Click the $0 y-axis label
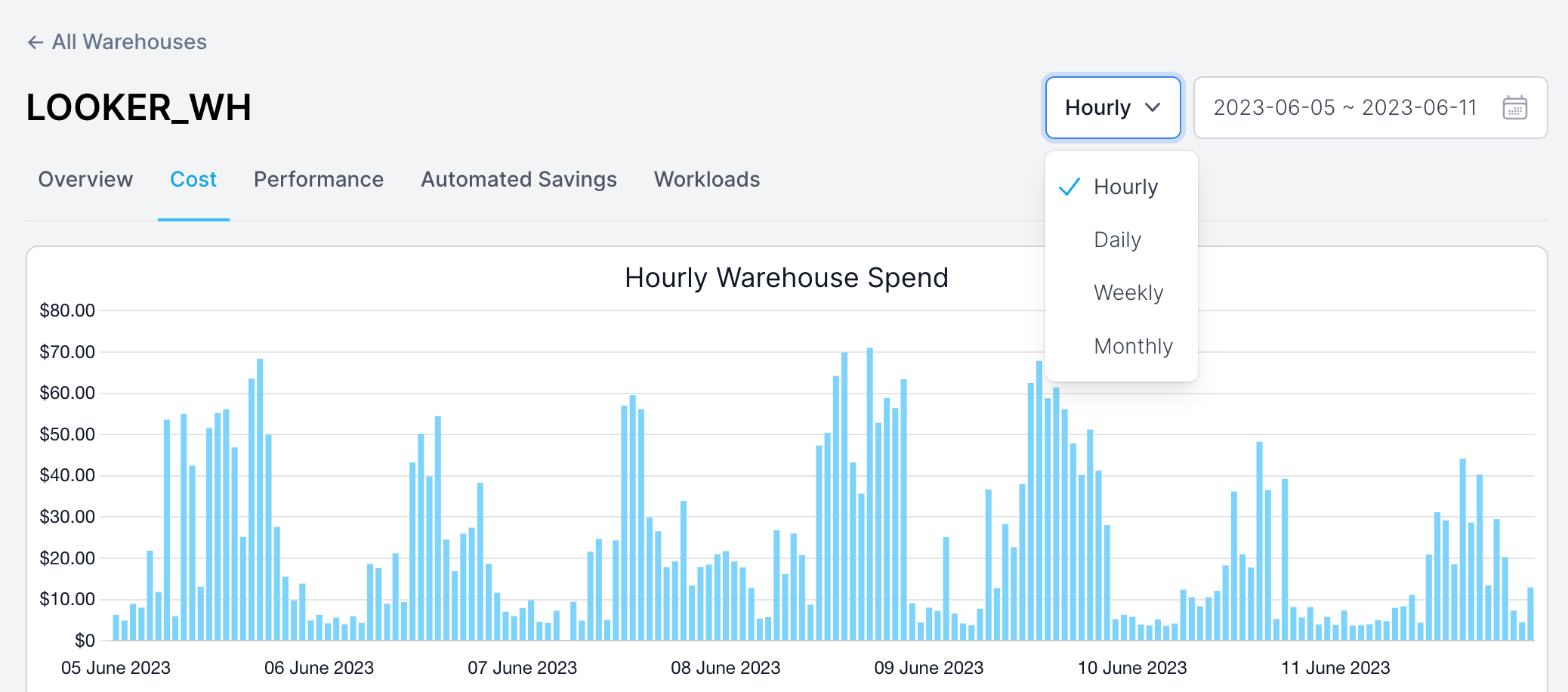 pyautogui.click(x=85, y=641)
